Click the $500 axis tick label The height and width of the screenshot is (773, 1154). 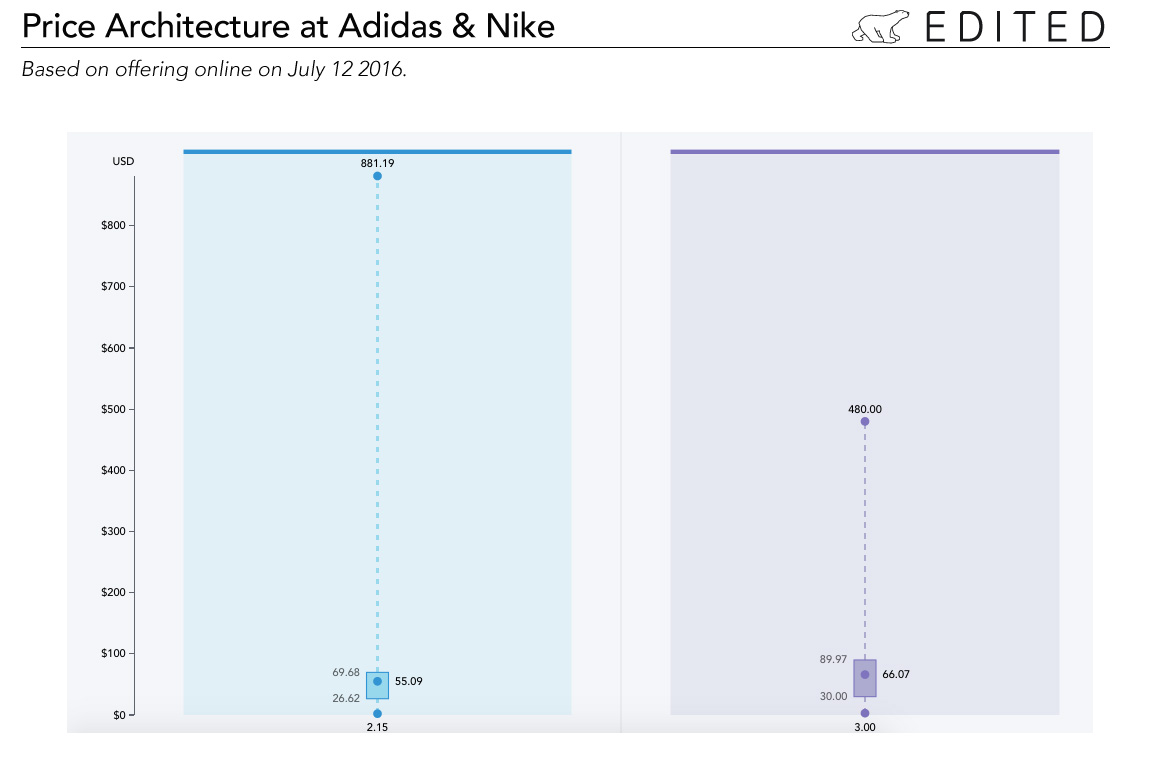[113, 409]
